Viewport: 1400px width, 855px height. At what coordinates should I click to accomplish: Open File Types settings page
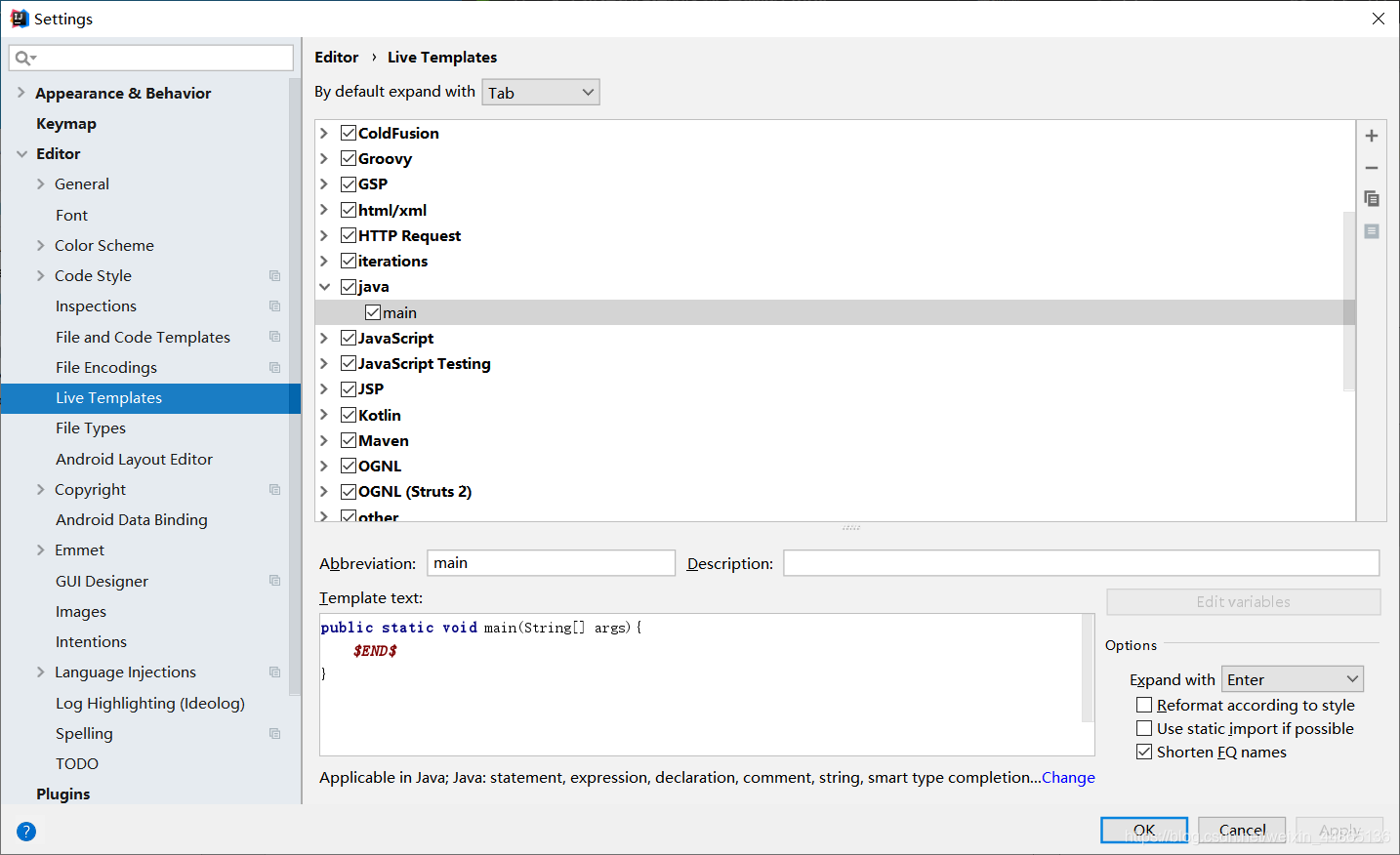(x=91, y=428)
